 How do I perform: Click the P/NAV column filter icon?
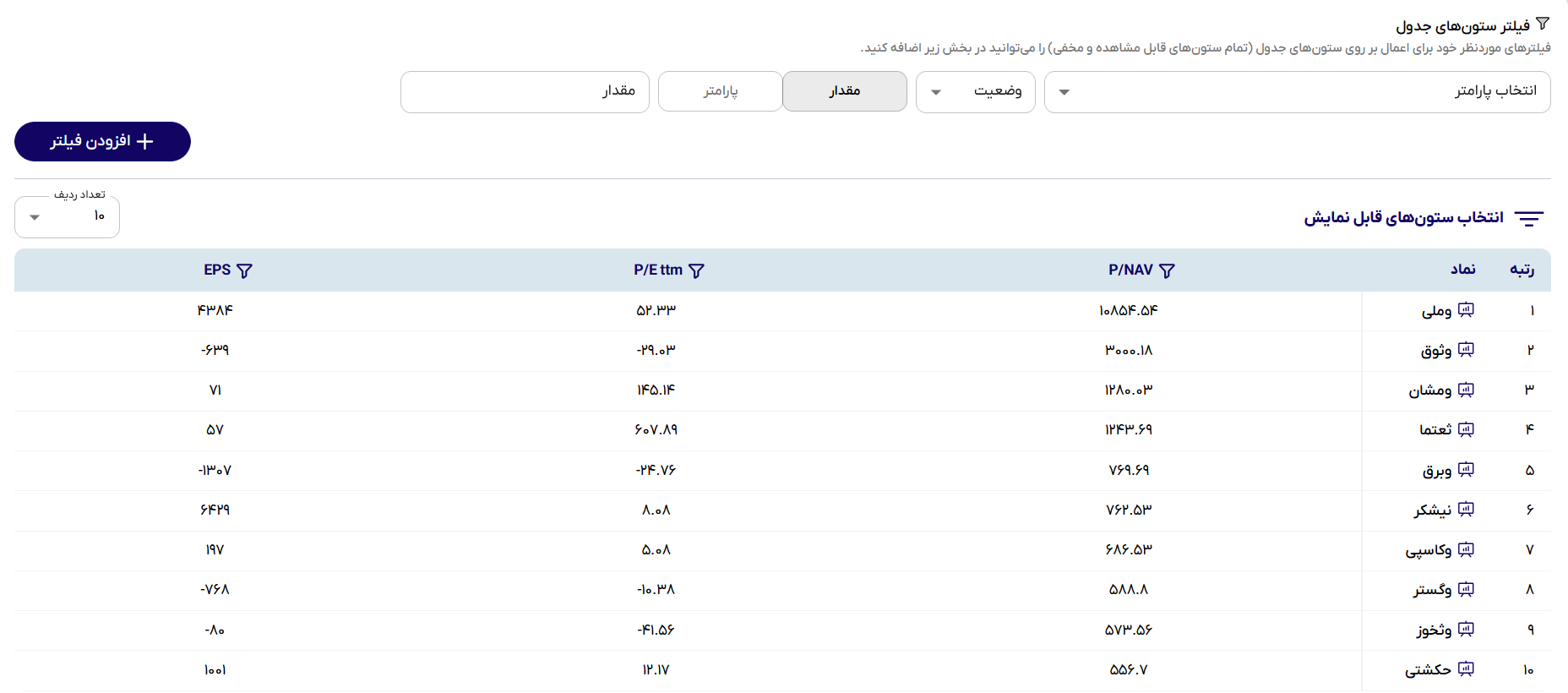pos(1167,270)
